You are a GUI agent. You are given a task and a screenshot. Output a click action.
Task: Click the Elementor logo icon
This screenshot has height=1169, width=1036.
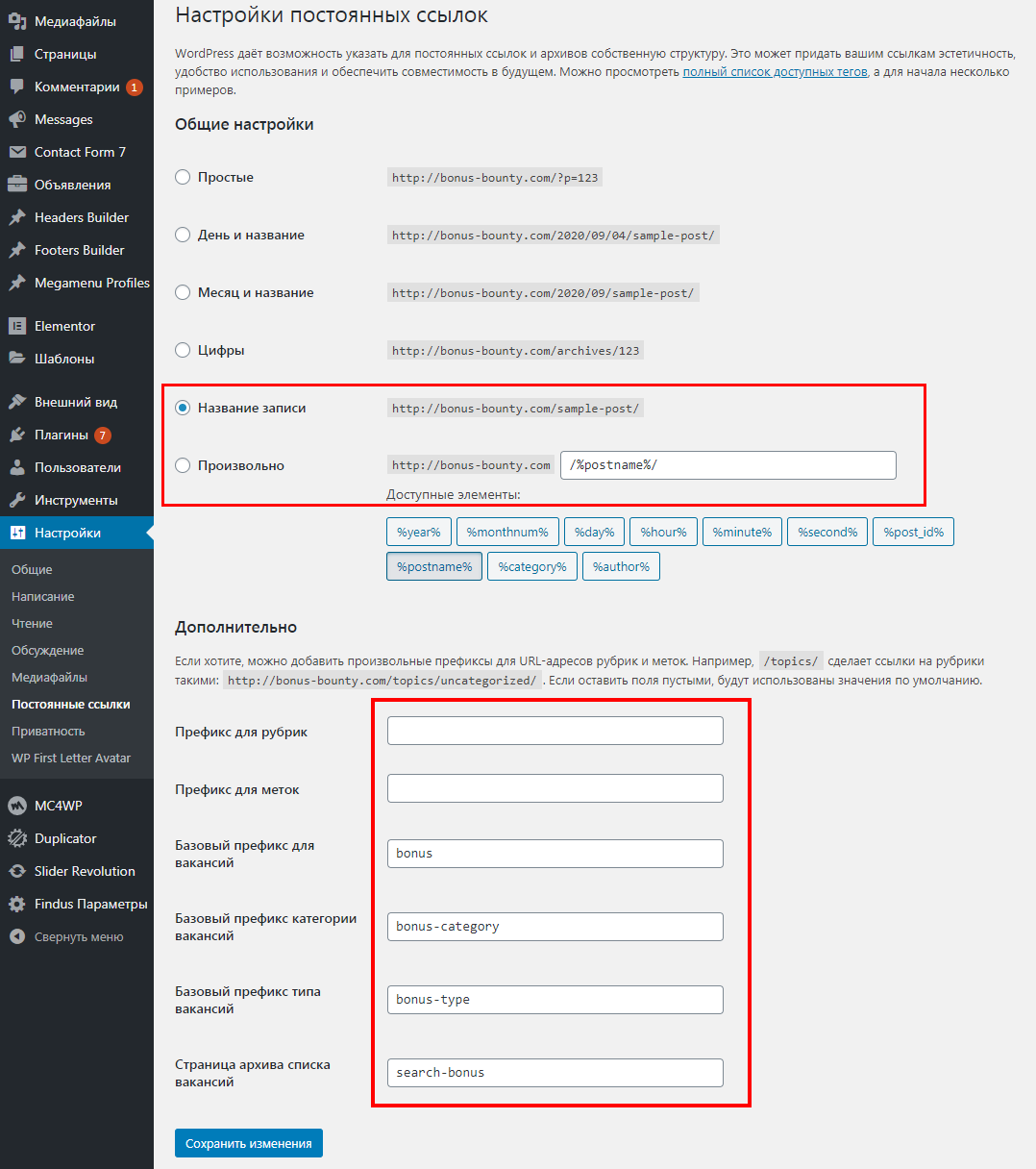(x=17, y=326)
